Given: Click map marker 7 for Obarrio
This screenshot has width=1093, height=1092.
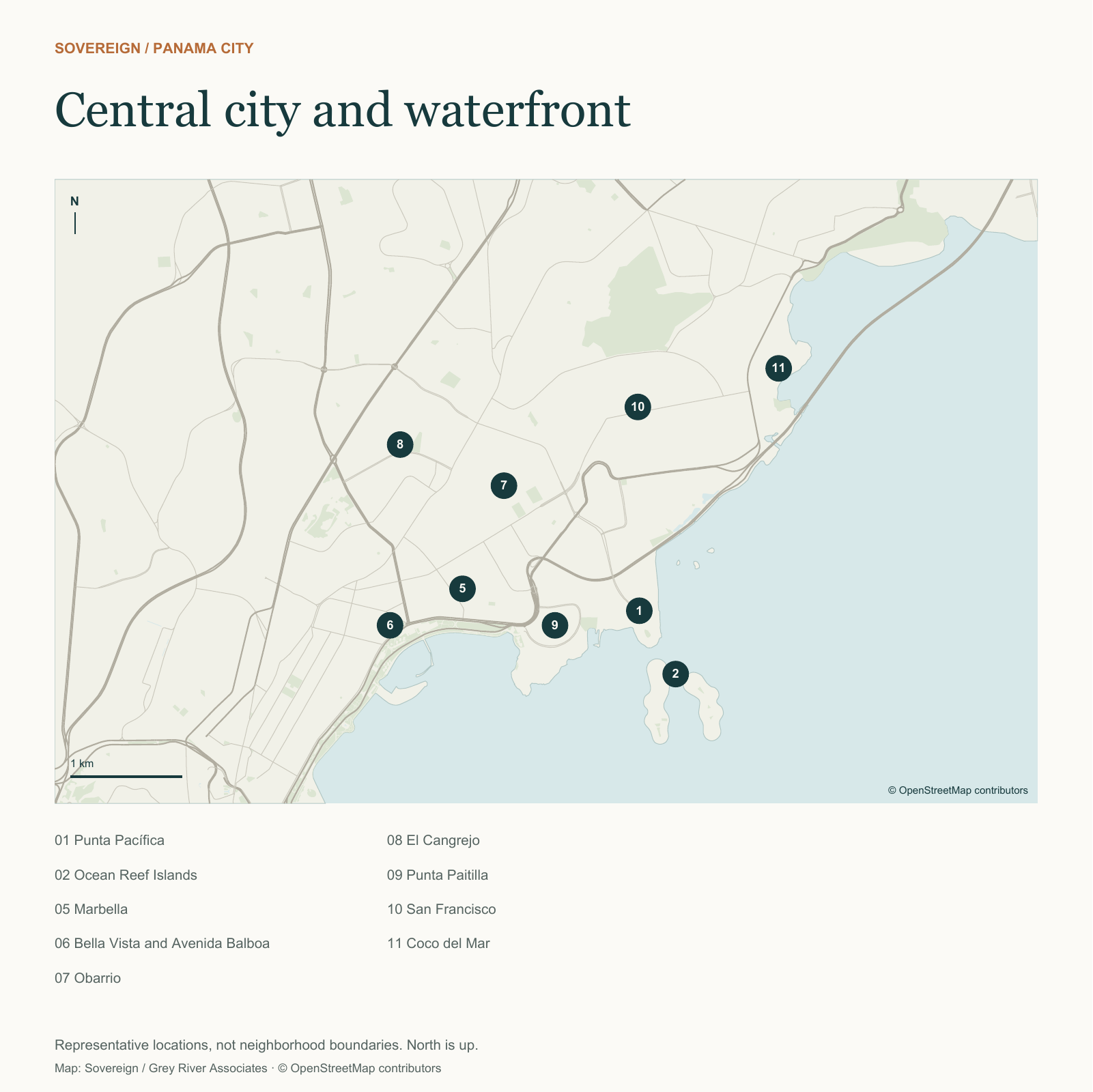Looking at the screenshot, I should pyautogui.click(x=504, y=486).
